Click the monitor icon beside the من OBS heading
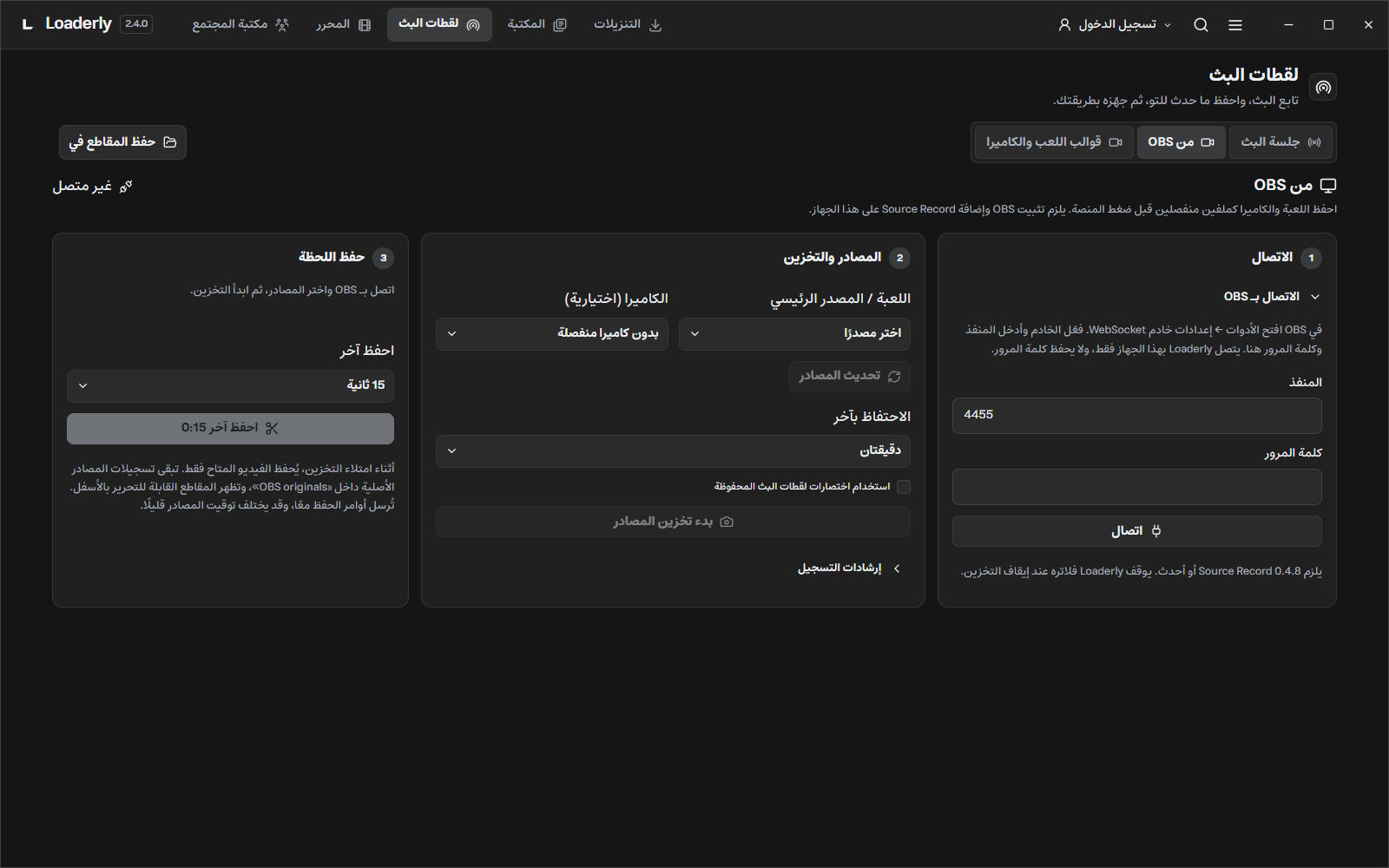Image resolution: width=1389 pixels, height=868 pixels. pyautogui.click(x=1328, y=186)
